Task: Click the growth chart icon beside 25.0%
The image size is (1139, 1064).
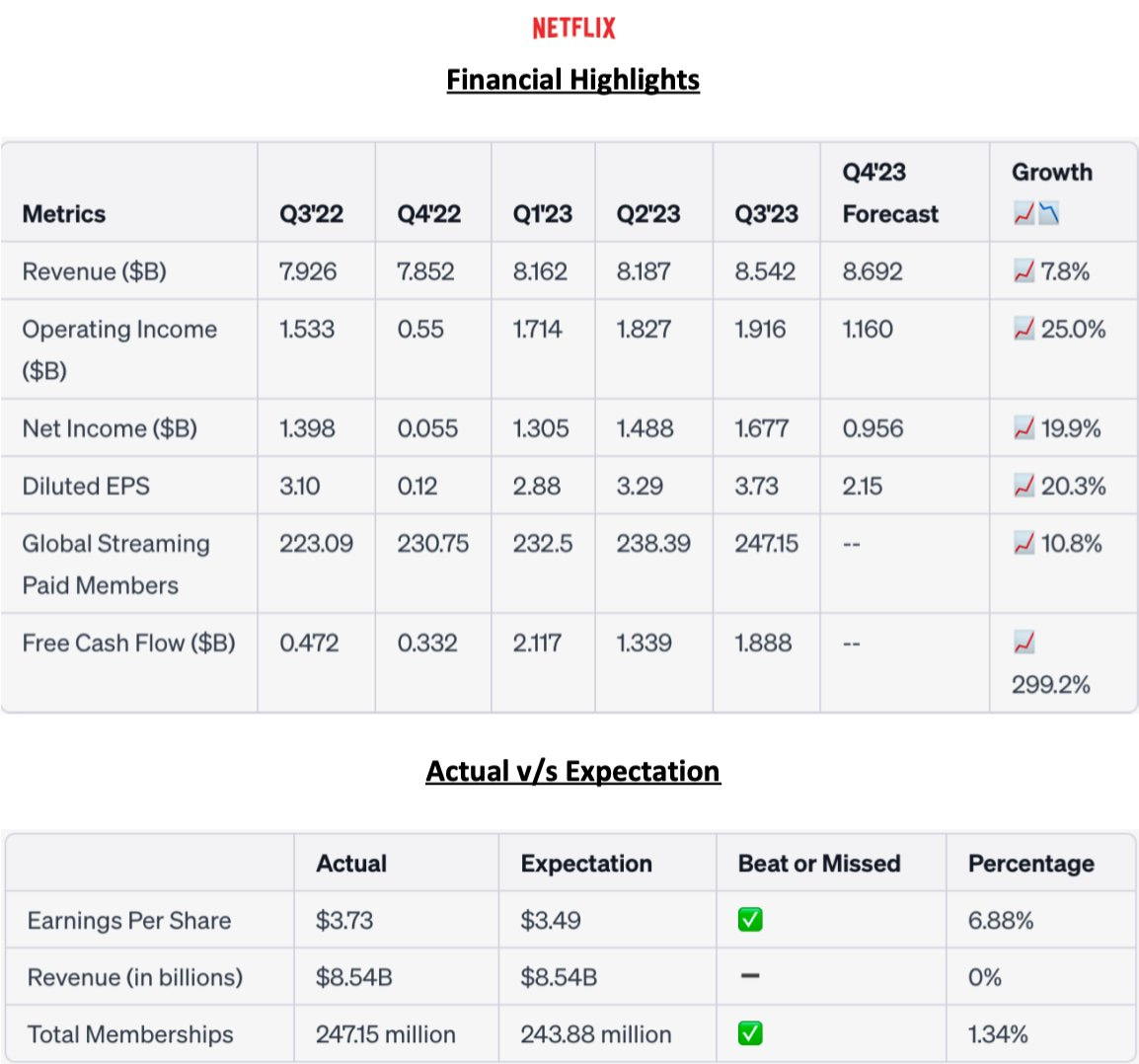Action: click(x=1024, y=330)
